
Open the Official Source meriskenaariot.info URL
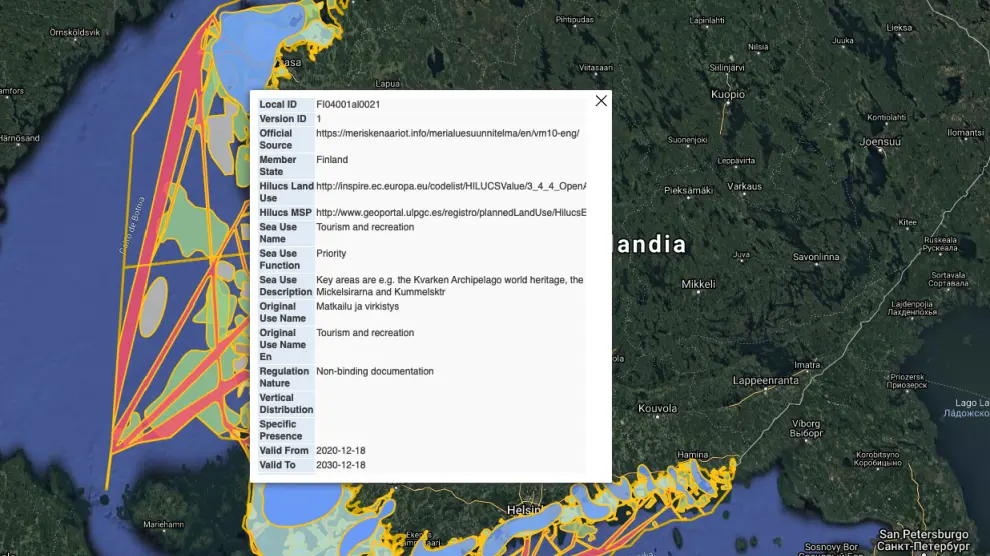pyautogui.click(x=447, y=133)
